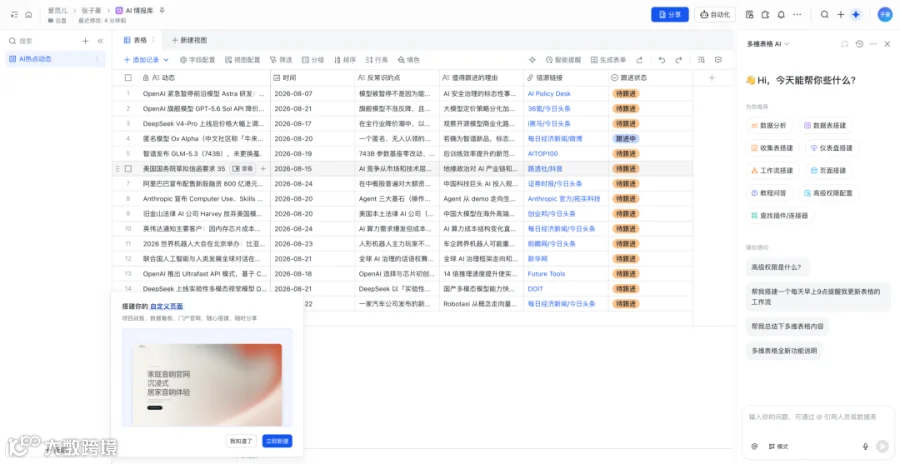Pin the AI 情报库 document title
The width and height of the screenshot is (900, 464).
162,10
